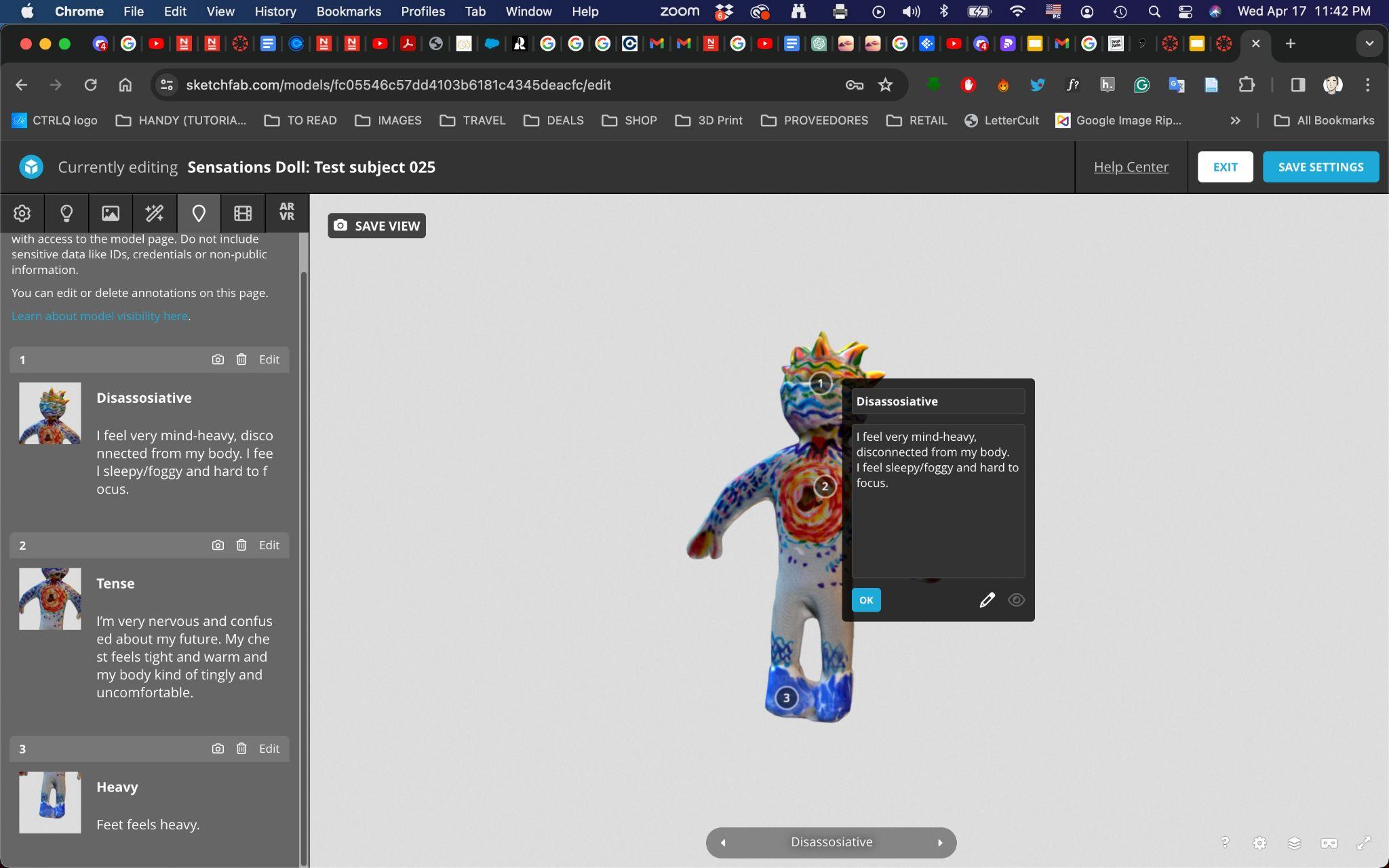Open Learn about model visibility link
The height and width of the screenshot is (868, 1389).
coord(100,316)
